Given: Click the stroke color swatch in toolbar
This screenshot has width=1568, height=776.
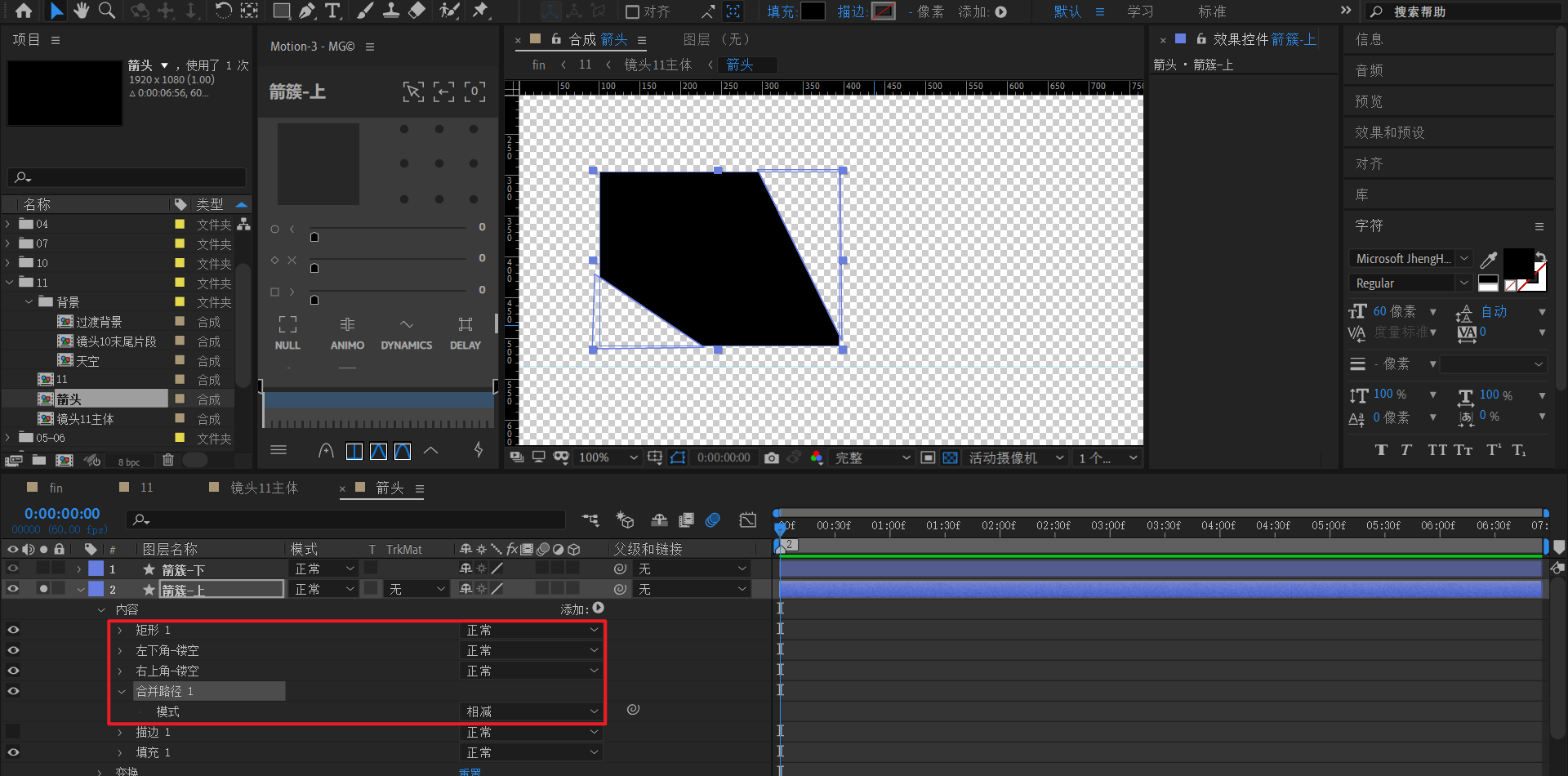Looking at the screenshot, I should [883, 11].
